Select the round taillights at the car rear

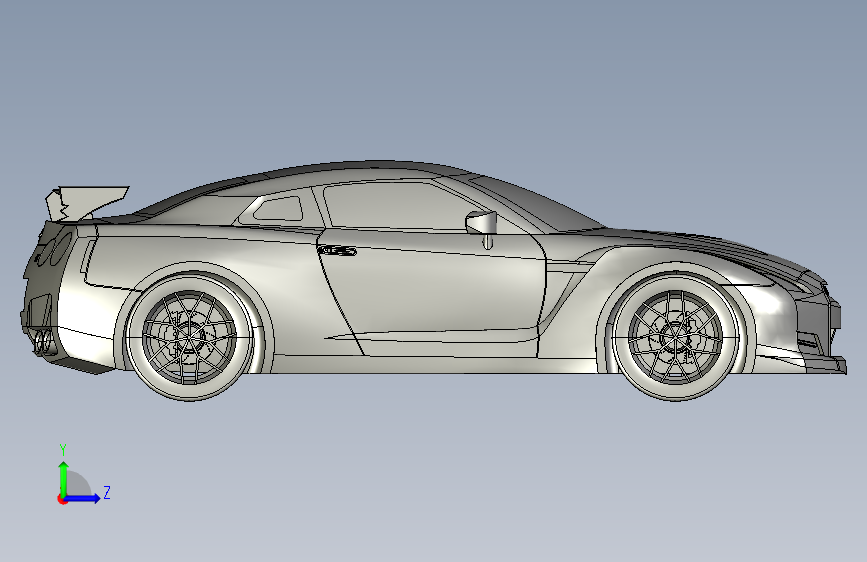(x=56, y=248)
